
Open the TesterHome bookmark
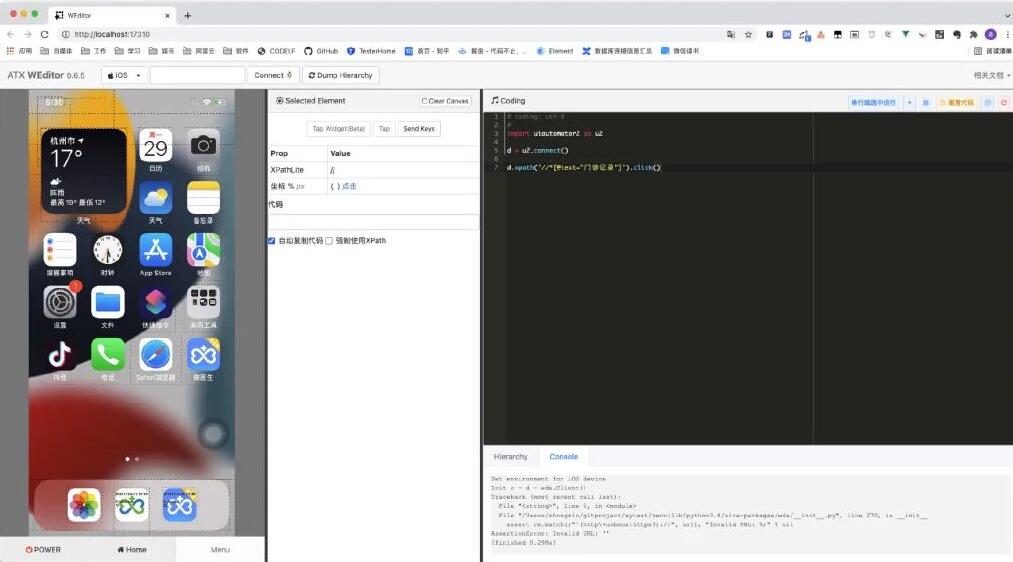pos(371,51)
